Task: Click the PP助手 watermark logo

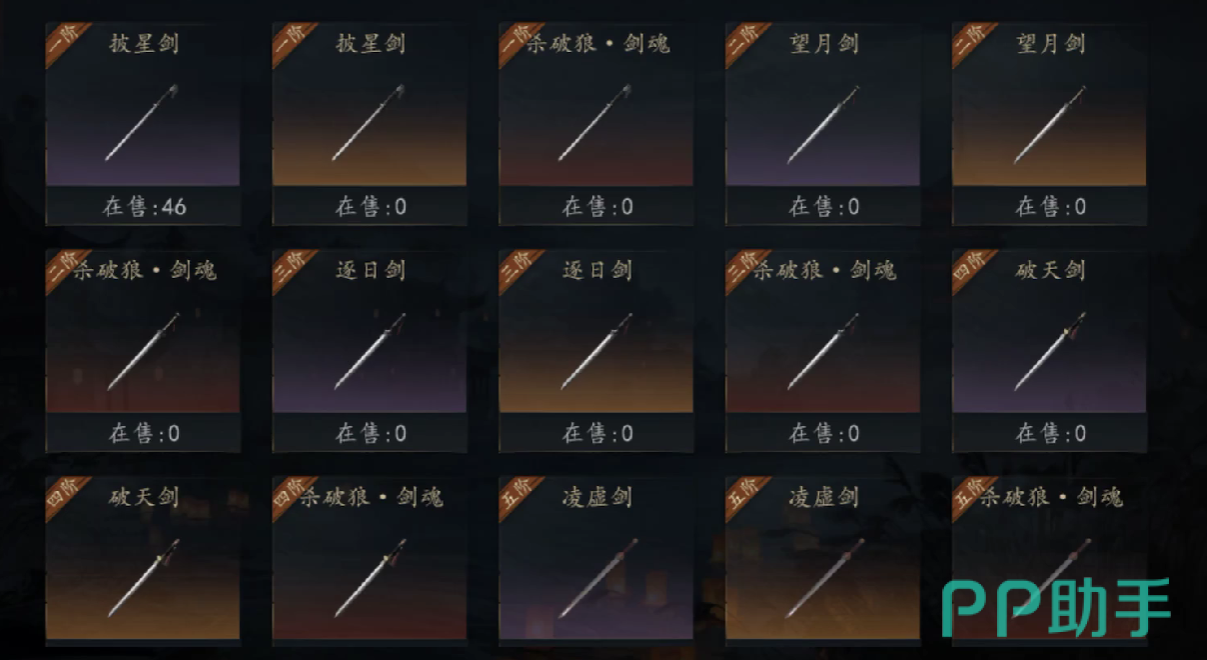Action: (x=1056, y=608)
